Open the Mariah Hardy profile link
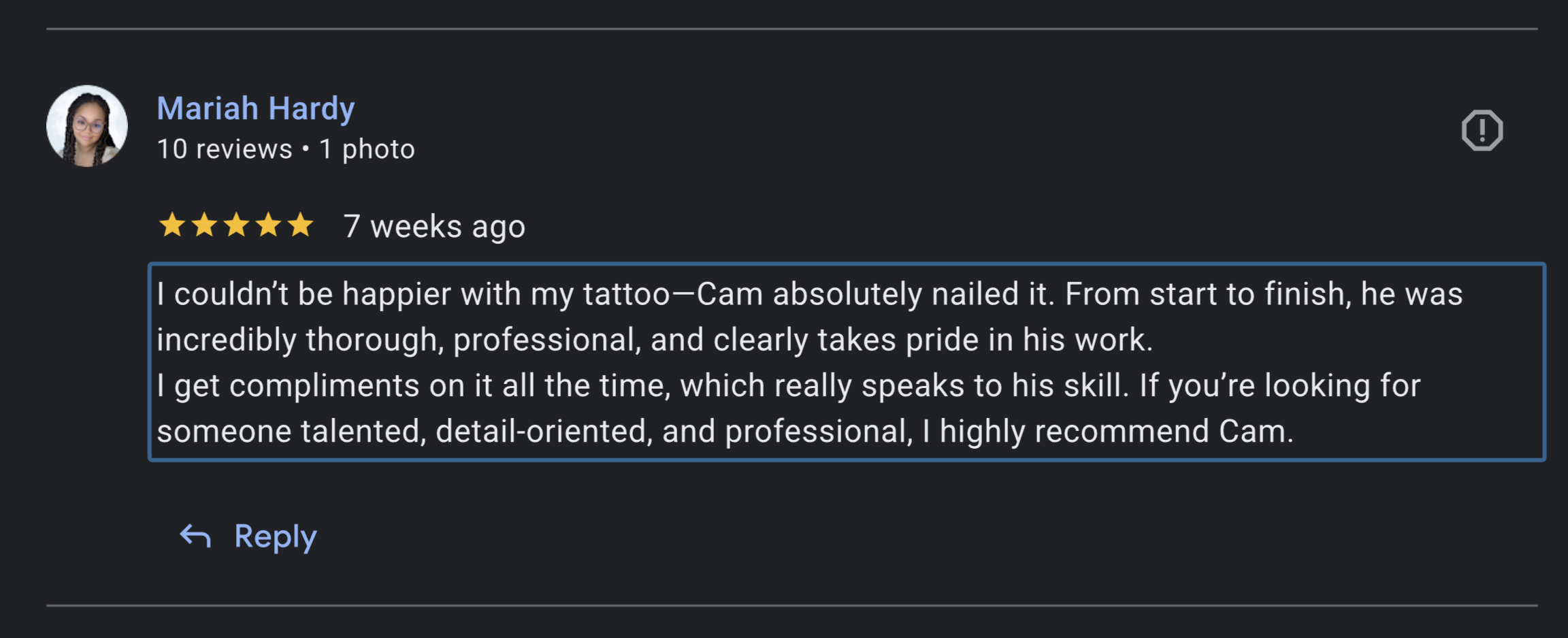 (256, 108)
